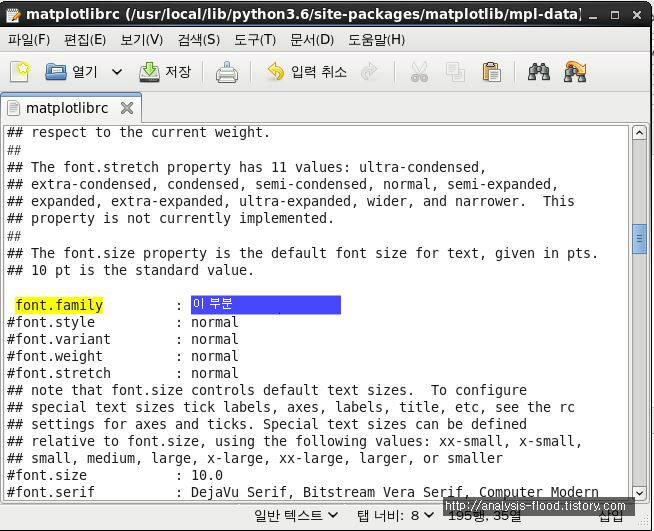Click the #font.style line
Viewport: 654px width, 531px height.
(x=123, y=322)
